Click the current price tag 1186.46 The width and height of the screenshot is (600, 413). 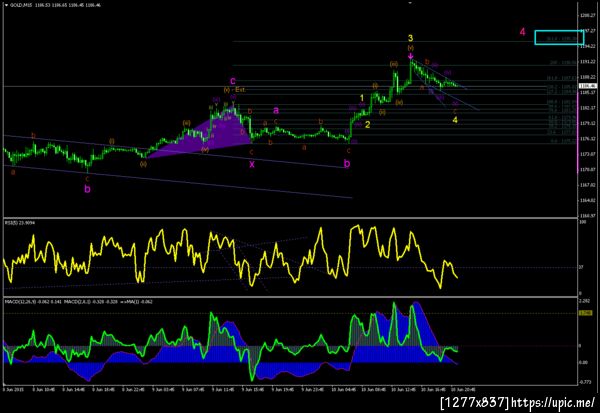tap(588, 86)
